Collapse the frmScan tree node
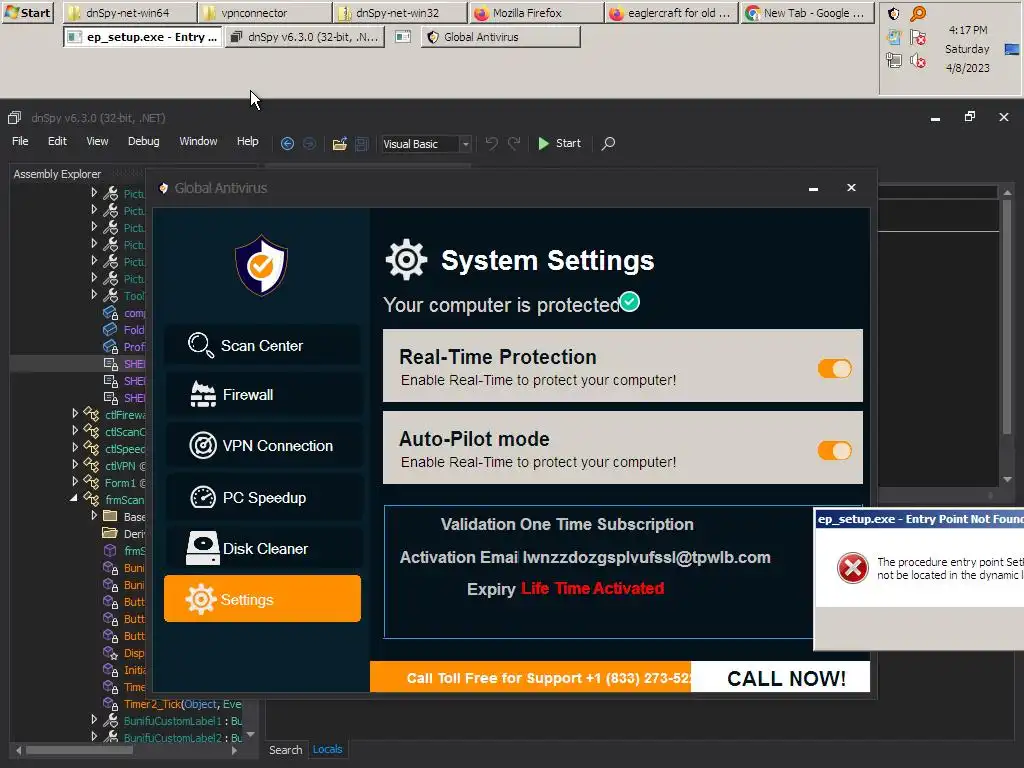The height and width of the screenshot is (768, 1024). (74, 498)
